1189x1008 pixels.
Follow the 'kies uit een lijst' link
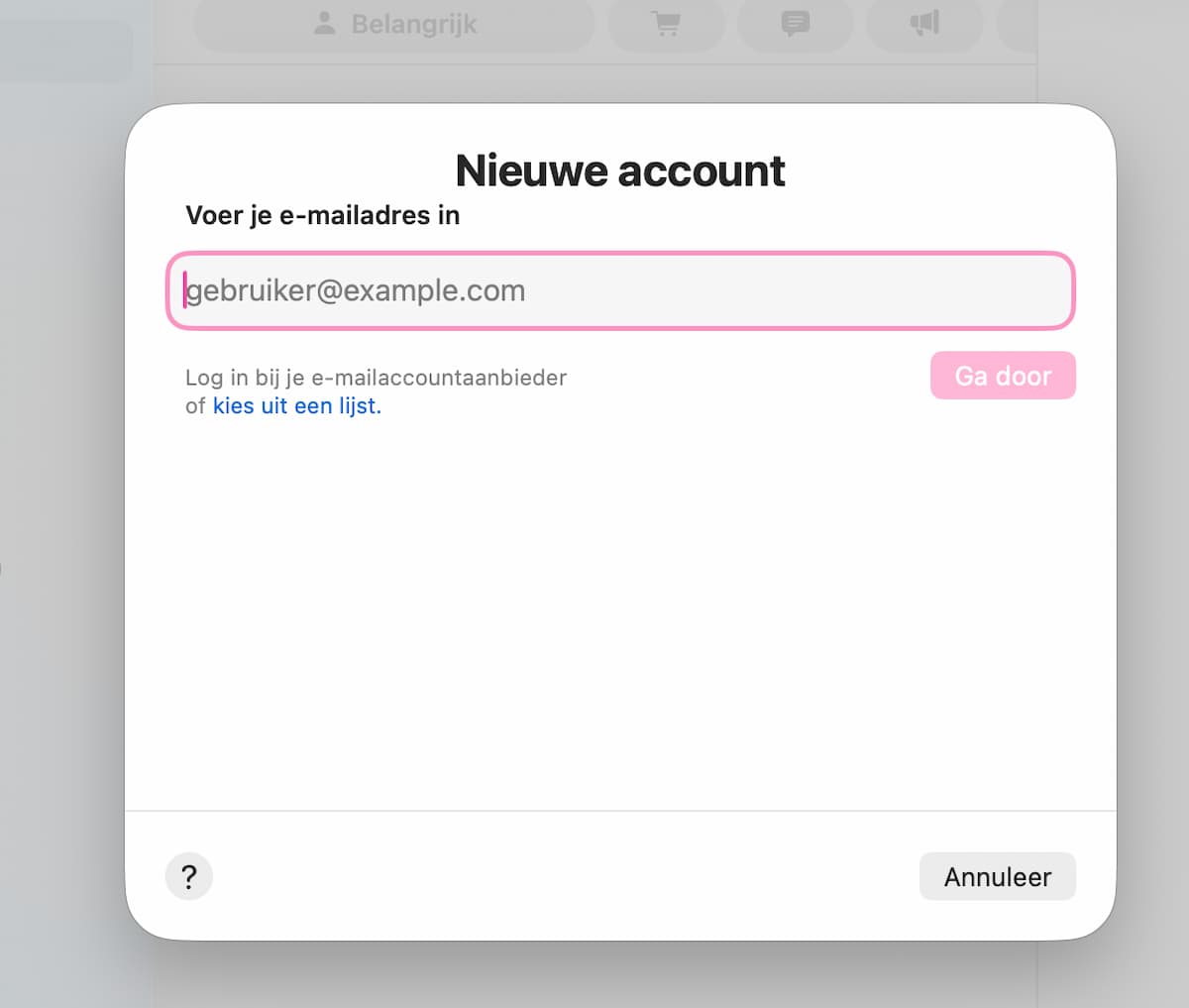point(296,405)
